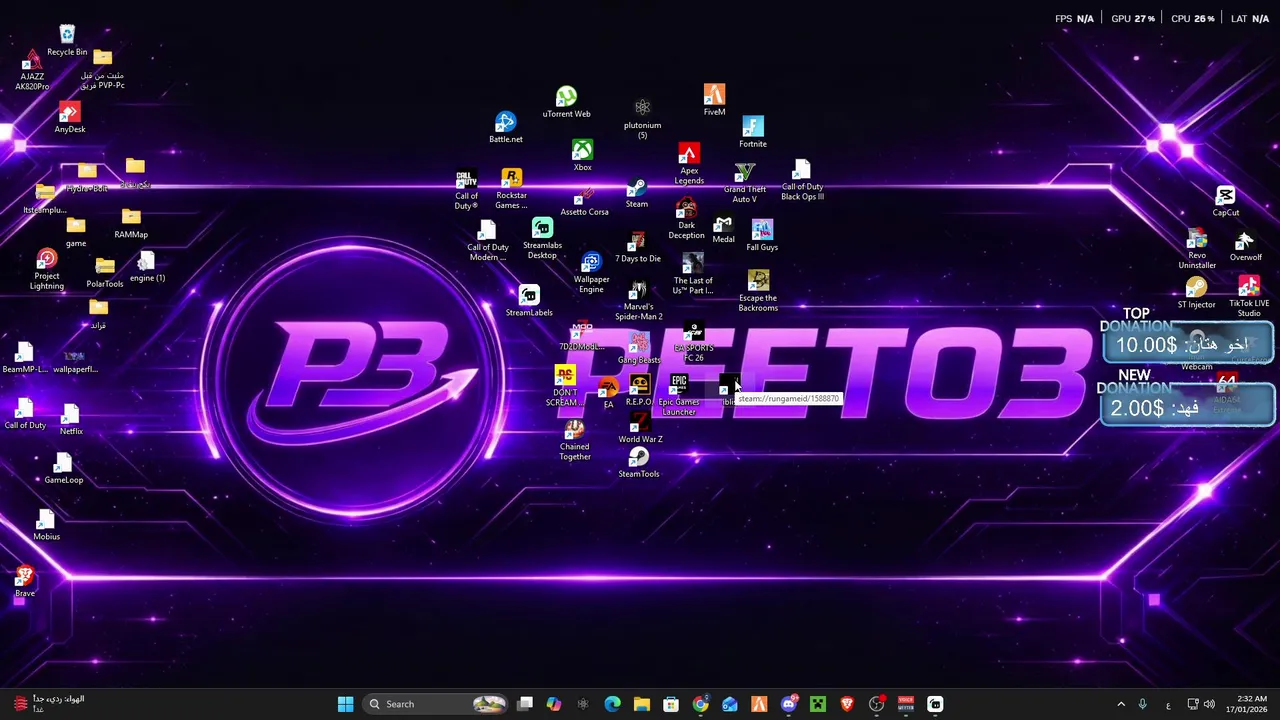
Task: Open the uTorrent Web shortcut
Action: 566,102
